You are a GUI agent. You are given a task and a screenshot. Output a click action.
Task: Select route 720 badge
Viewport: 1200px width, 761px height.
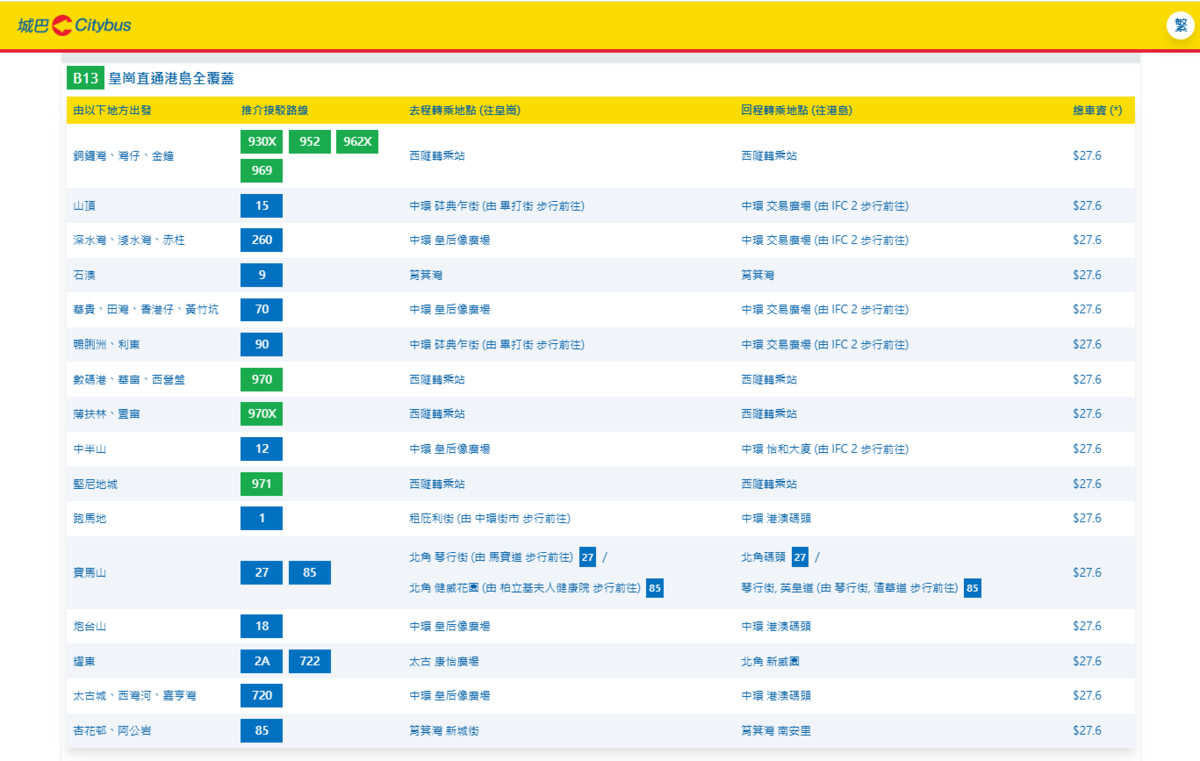(x=262, y=696)
